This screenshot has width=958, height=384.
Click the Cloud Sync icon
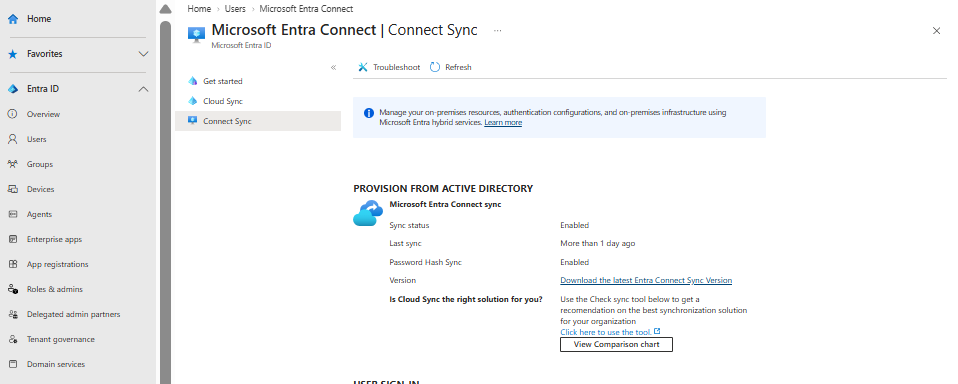[x=193, y=101]
